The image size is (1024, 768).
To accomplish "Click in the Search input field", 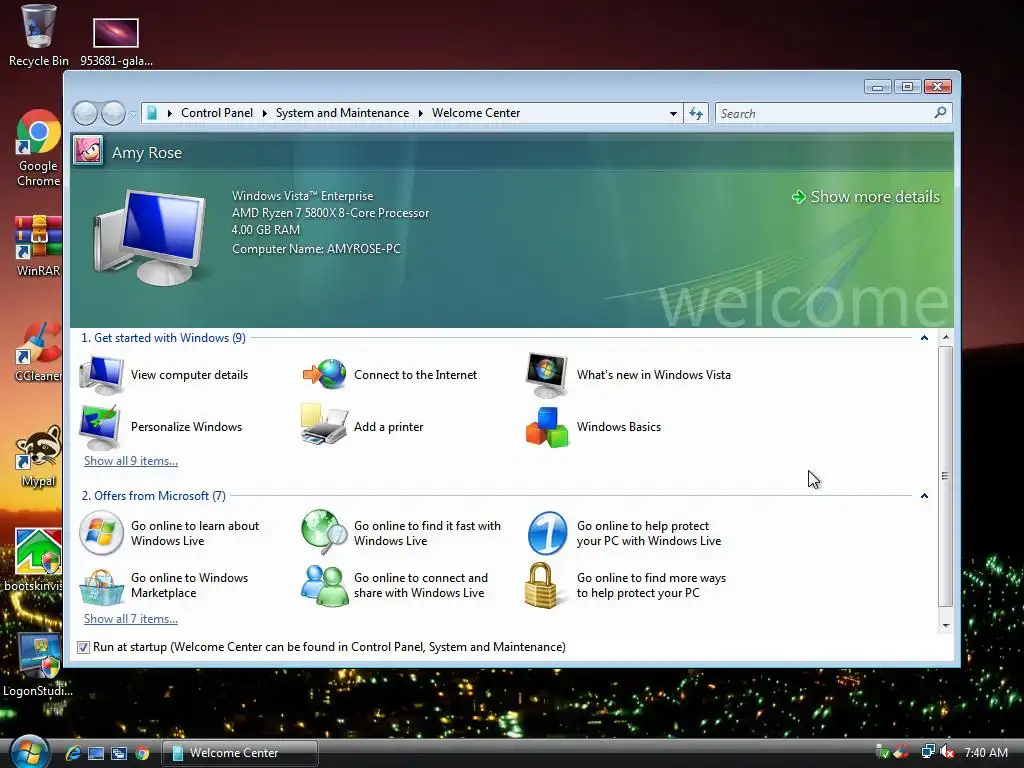I will coord(824,114).
